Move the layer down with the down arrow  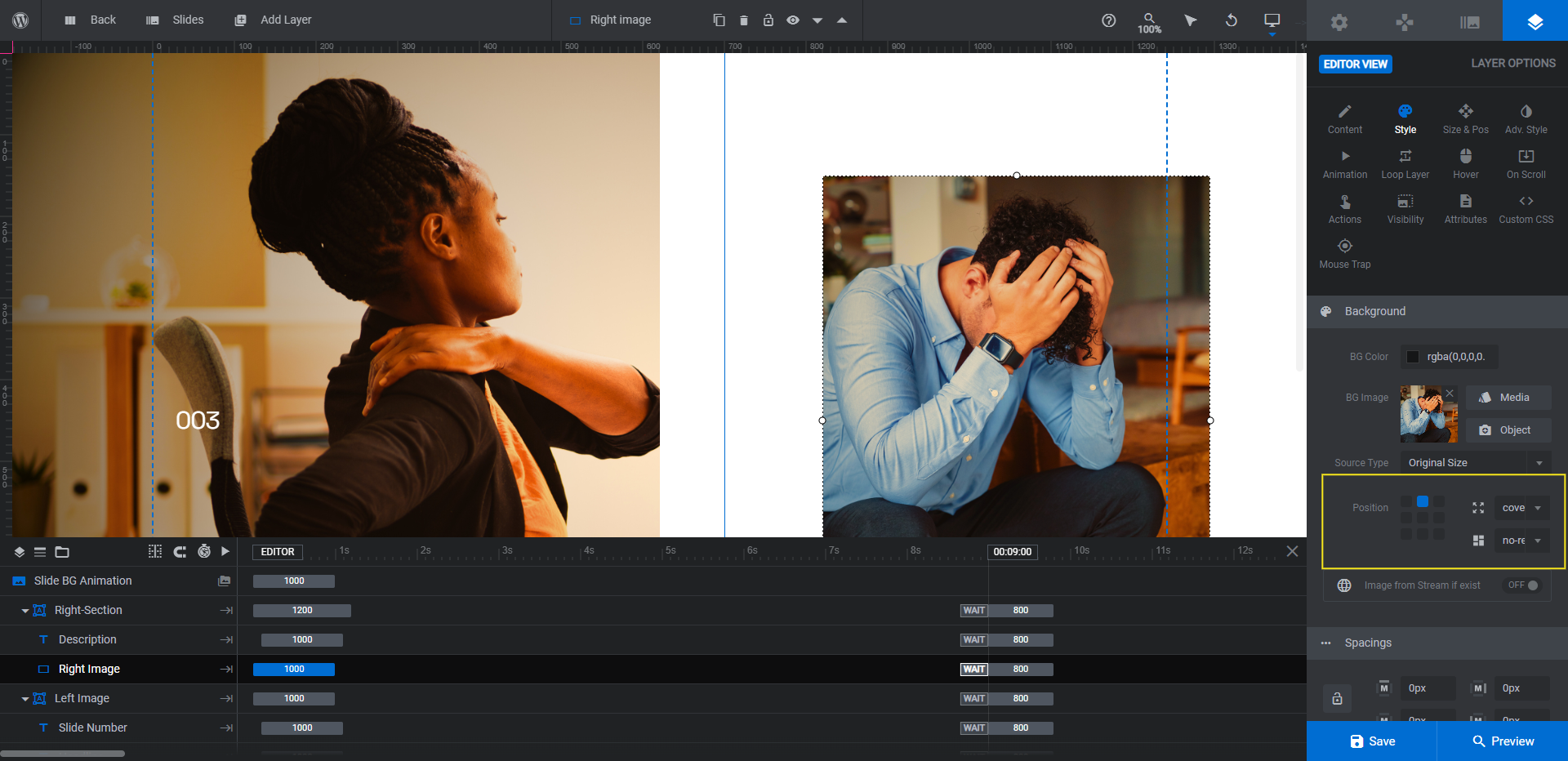(817, 20)
